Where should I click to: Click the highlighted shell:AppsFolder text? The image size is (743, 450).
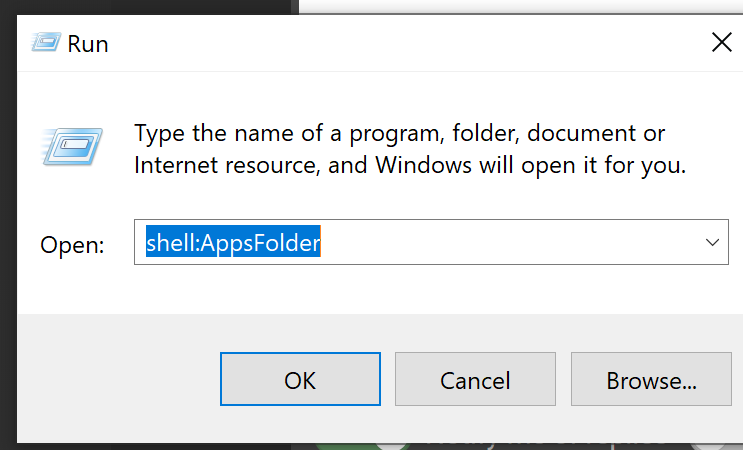click(233, 243)
